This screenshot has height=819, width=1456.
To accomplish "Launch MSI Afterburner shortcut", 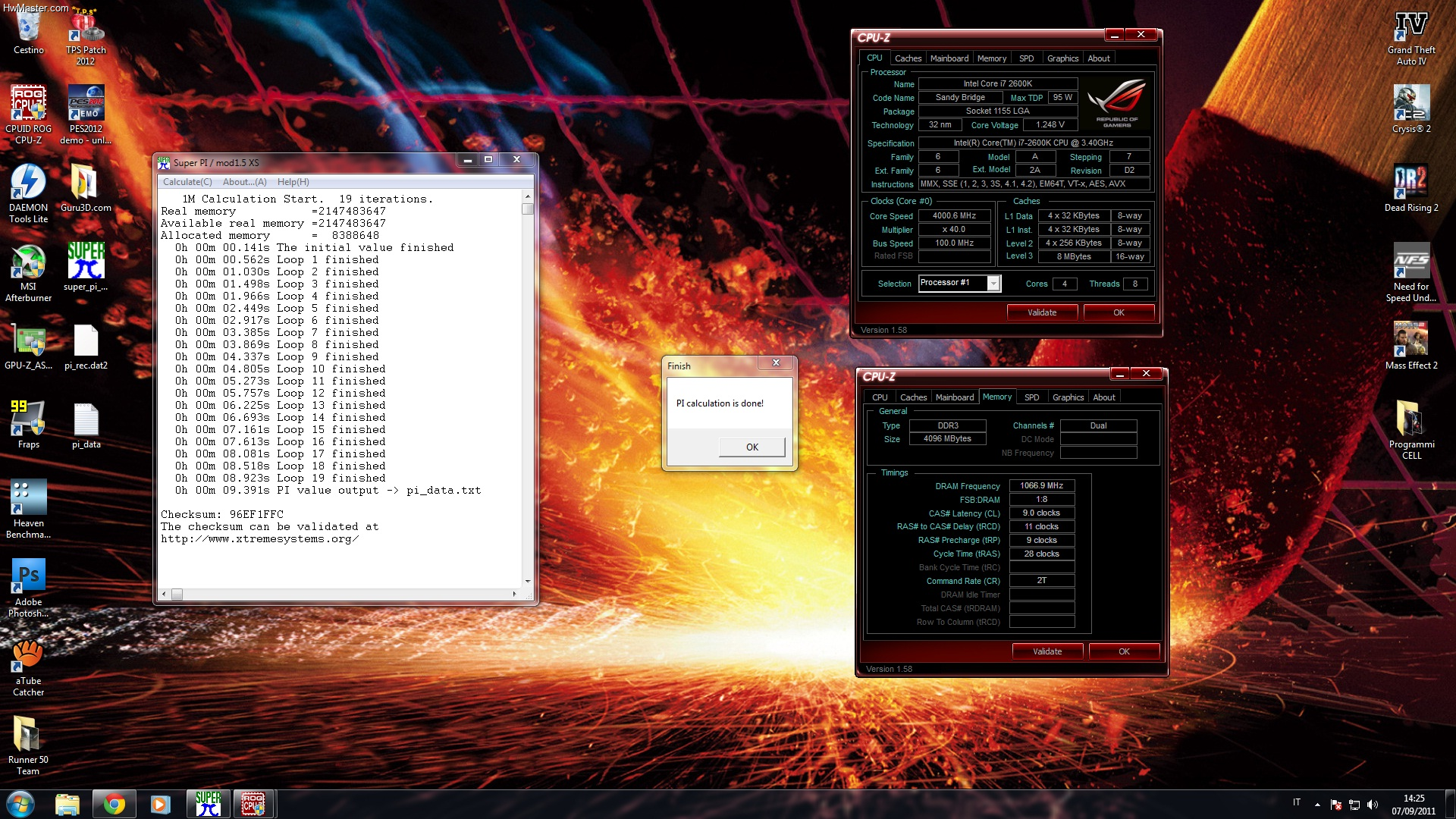I will [x=29, y=272].
